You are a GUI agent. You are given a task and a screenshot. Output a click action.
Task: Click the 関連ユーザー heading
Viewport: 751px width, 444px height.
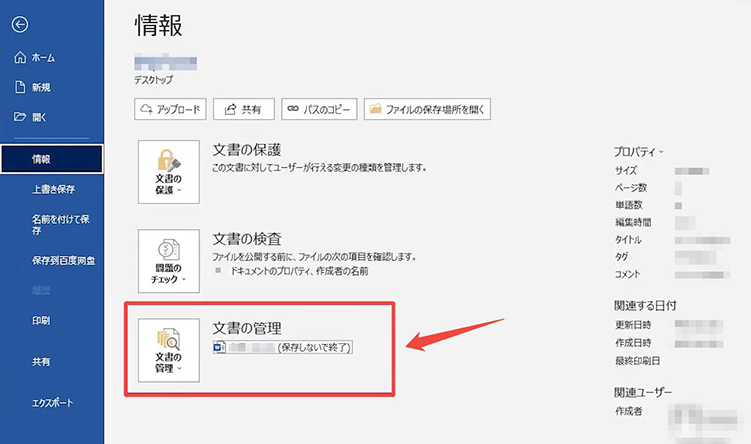(643, 392)
